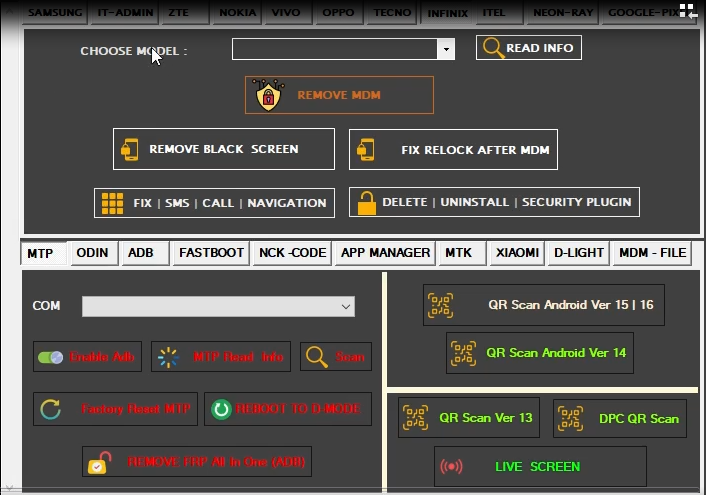Viewport: 706px width, 495px height.
Task: Click the DPC QR Scan button
Action: (x=618, y=418)
